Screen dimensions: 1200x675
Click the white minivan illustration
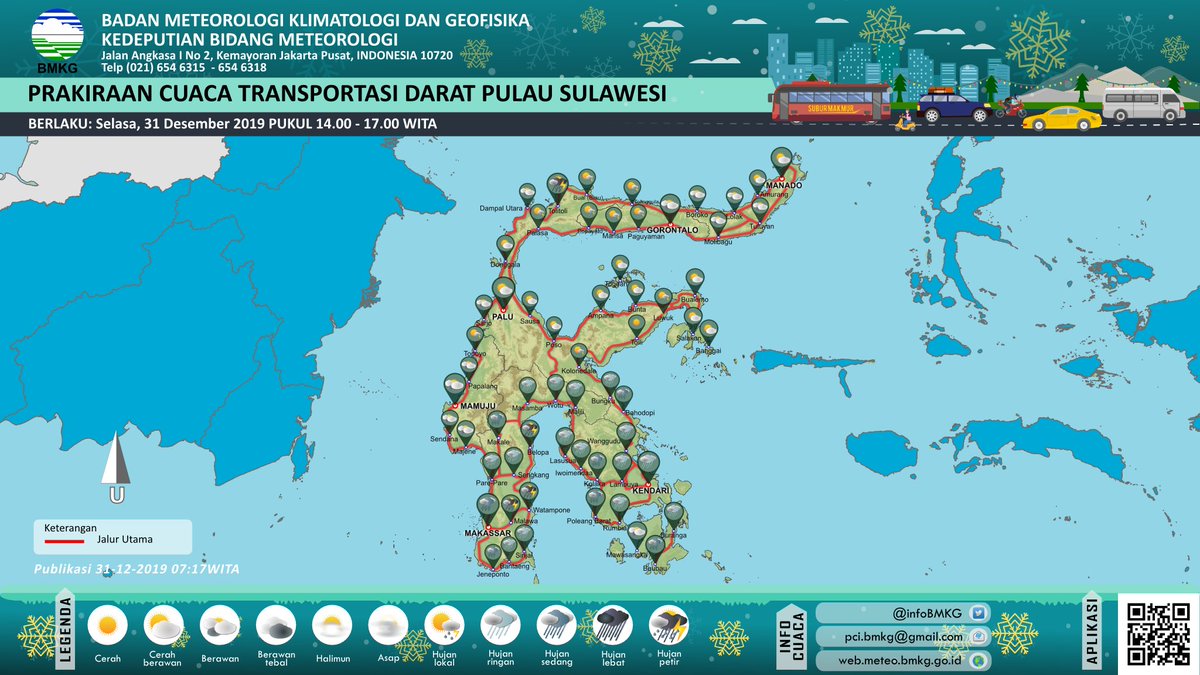tap(1142, 104)
